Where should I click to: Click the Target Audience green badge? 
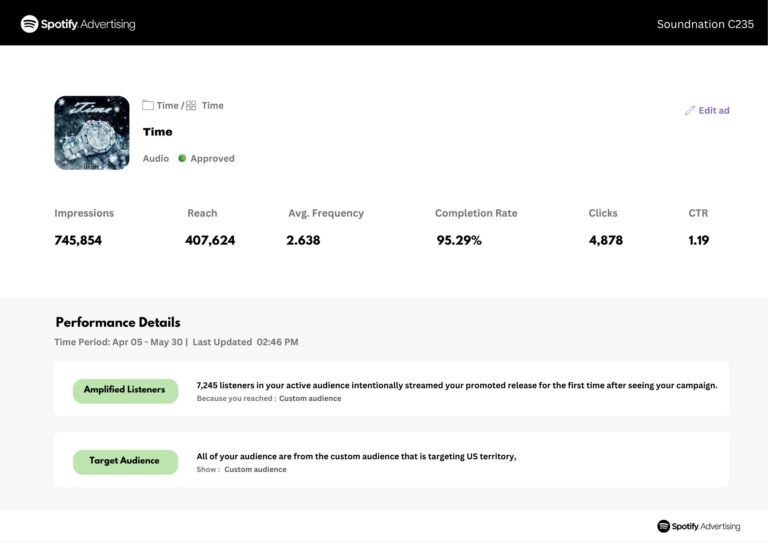click(x=125, y=461)
